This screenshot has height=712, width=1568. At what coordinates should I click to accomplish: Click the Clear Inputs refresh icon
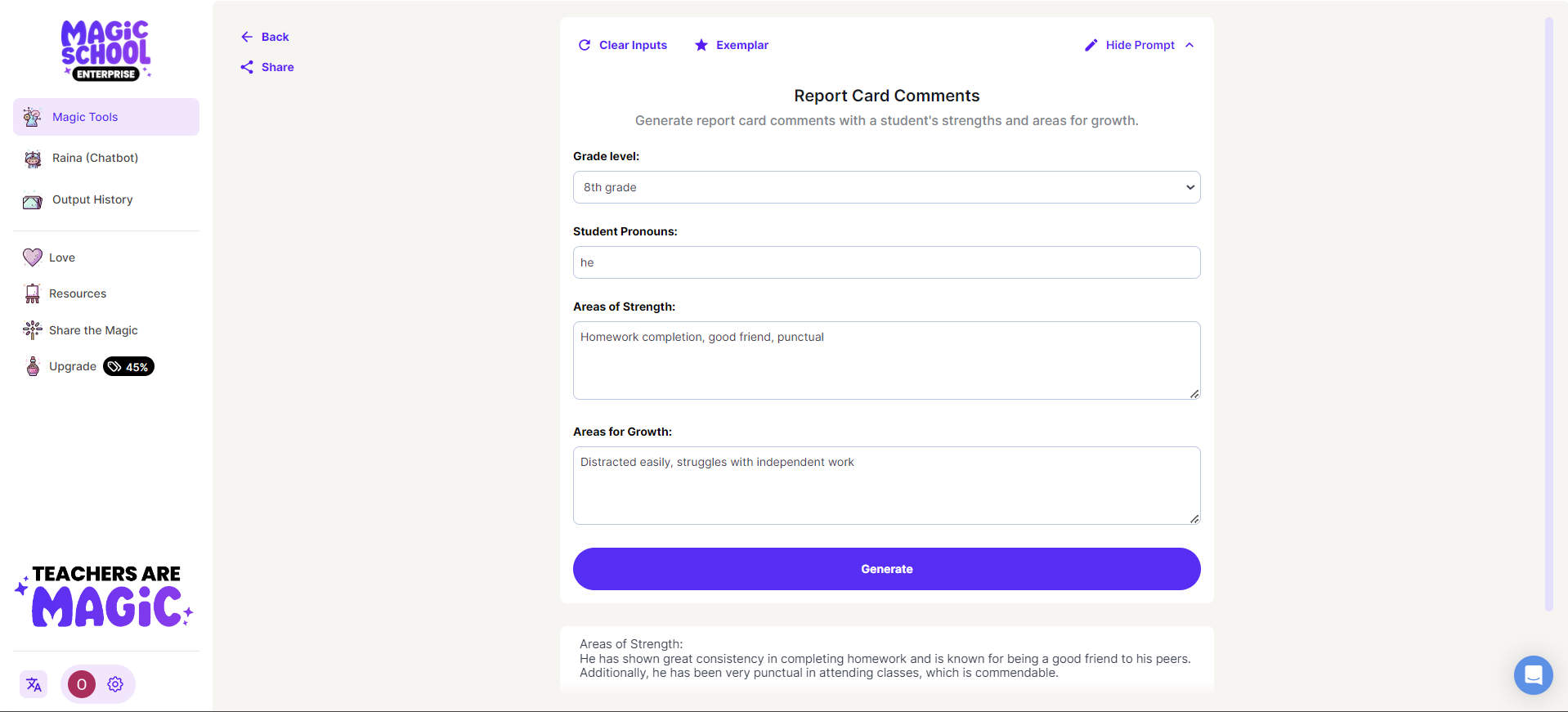584,45
